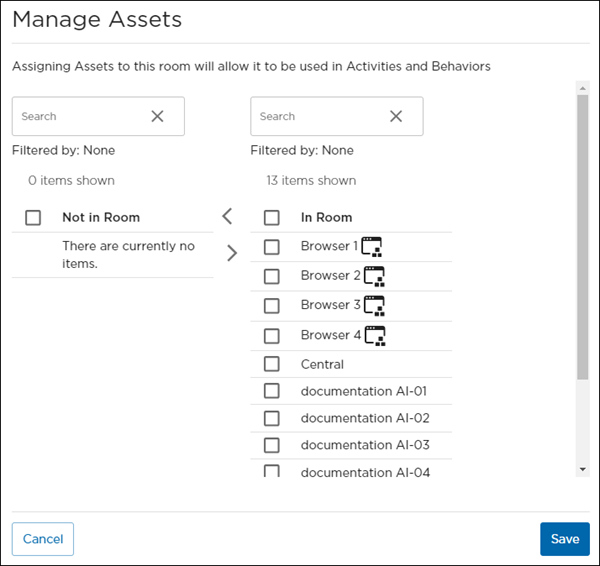This screenshot has height=566, width=600.
Task: Select all with the In Room header checkbox
Action: pos(272,217)
